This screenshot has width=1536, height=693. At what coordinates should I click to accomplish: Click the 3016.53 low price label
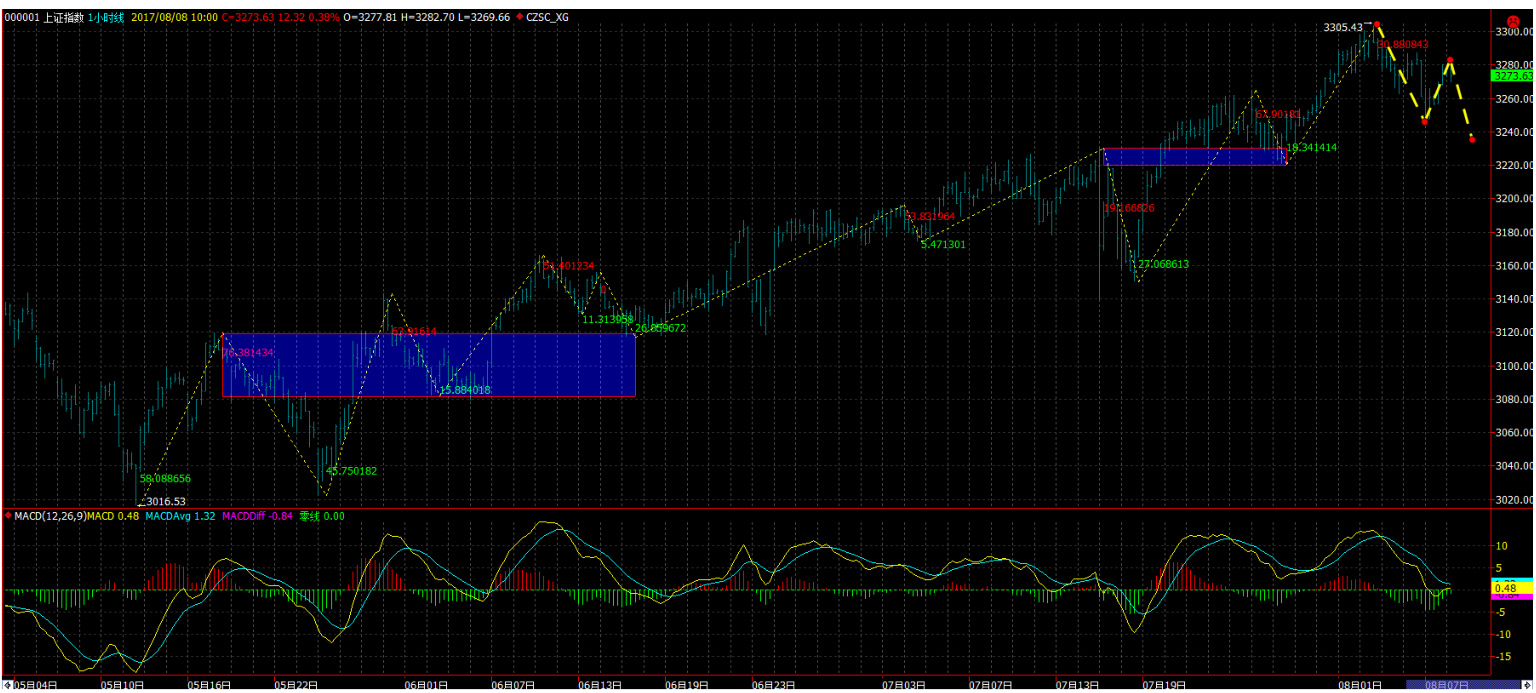[166, 501]
